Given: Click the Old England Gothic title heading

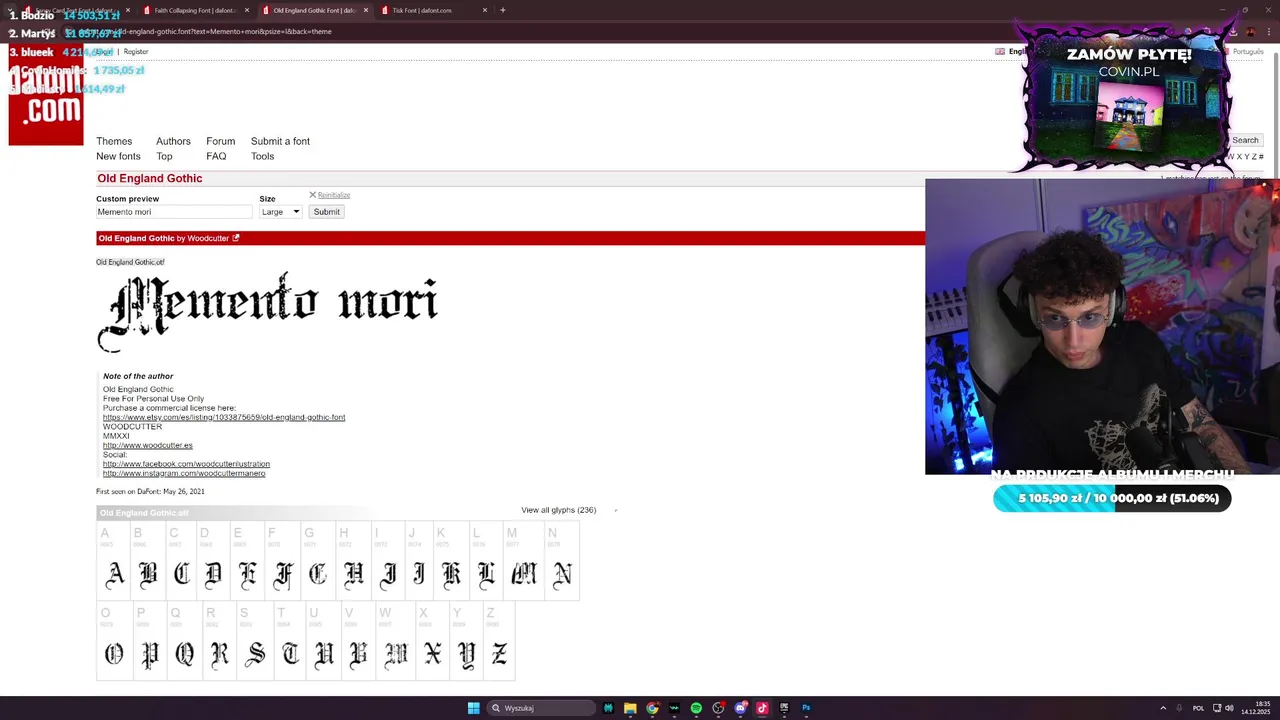Looking at the screenshot, I should [x=150, y=178].
